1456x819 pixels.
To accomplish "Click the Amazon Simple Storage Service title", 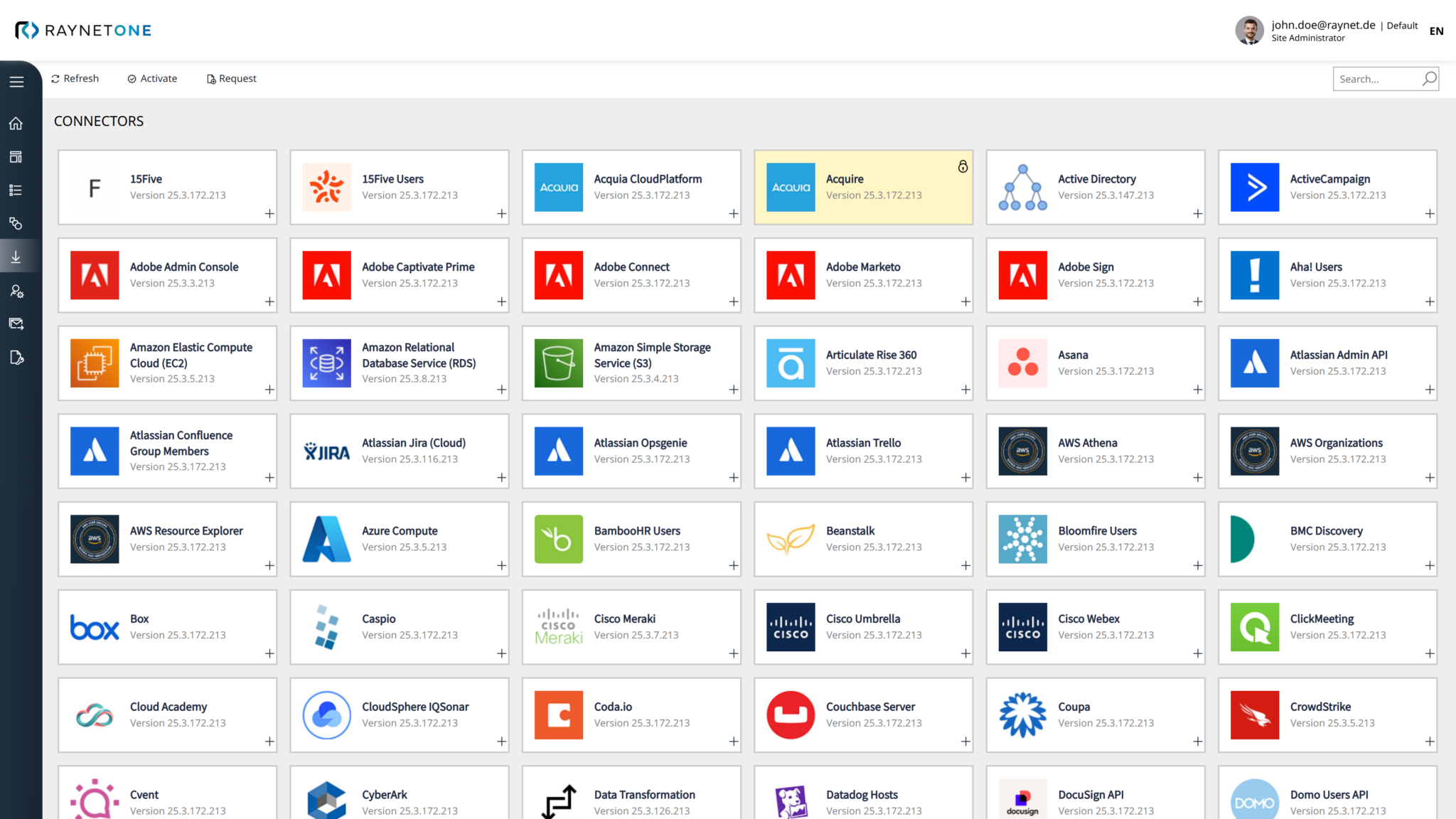I will [x=652, y=355].
